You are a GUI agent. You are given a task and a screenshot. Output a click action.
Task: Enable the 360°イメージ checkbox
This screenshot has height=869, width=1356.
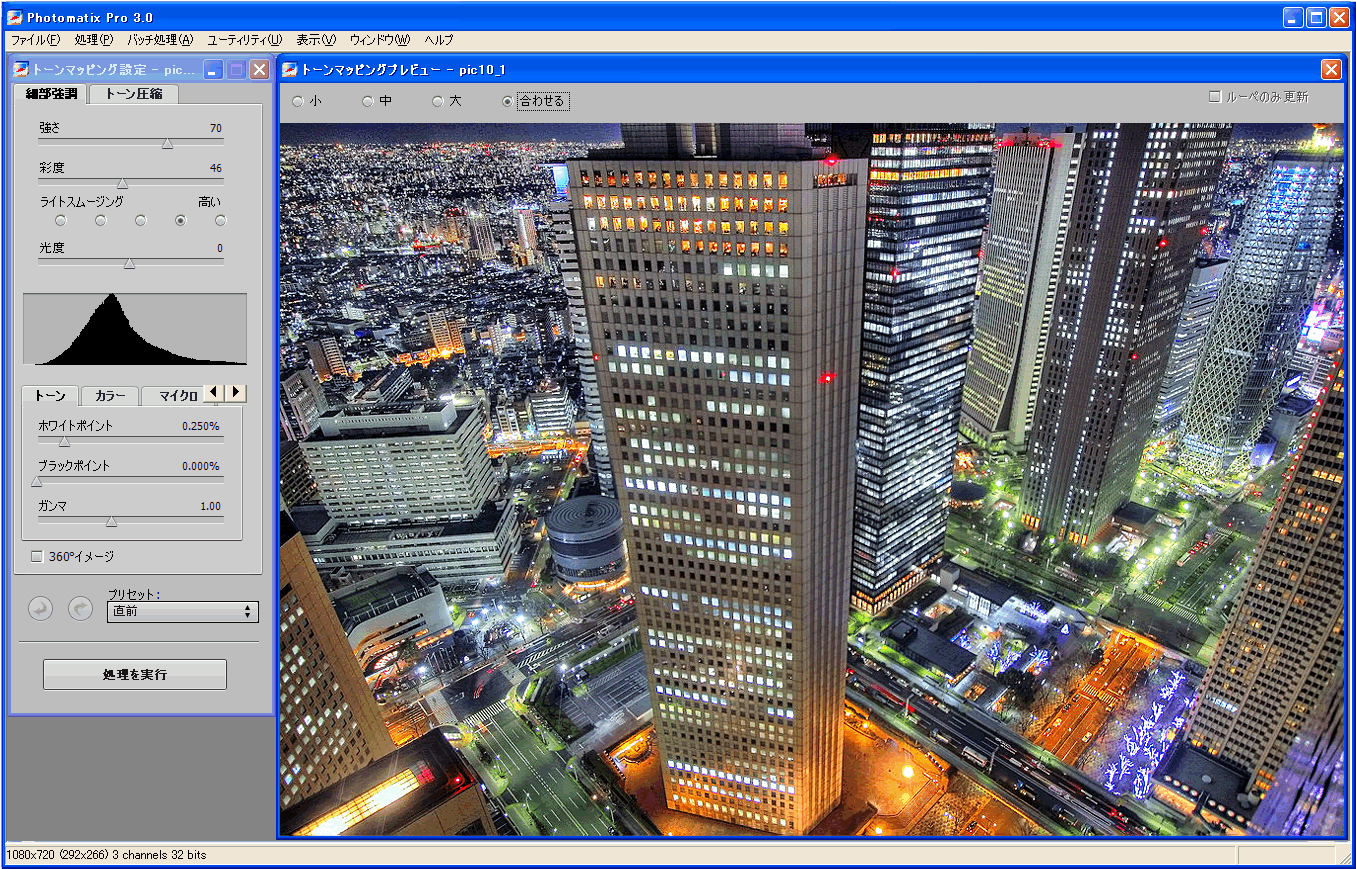tap(36, 556)
